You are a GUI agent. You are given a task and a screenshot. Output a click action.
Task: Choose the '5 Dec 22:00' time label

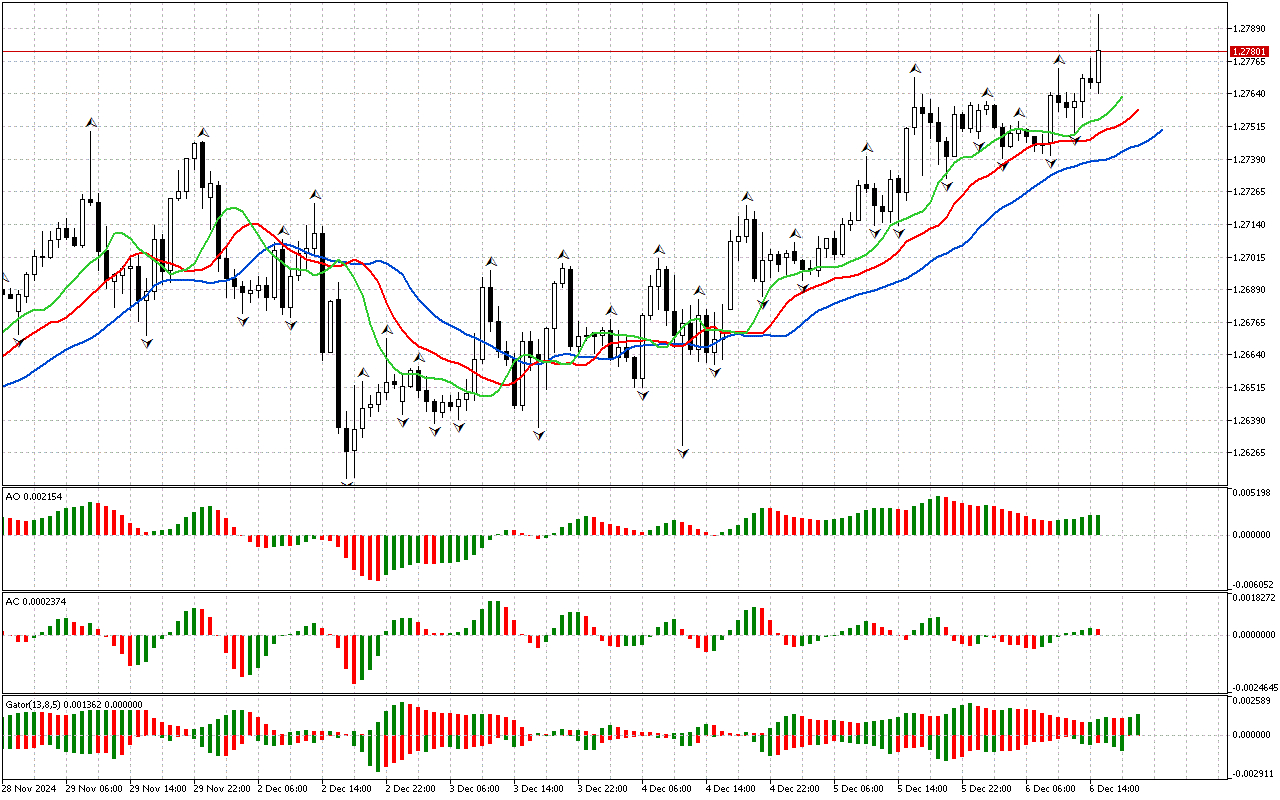coord(988,788)
